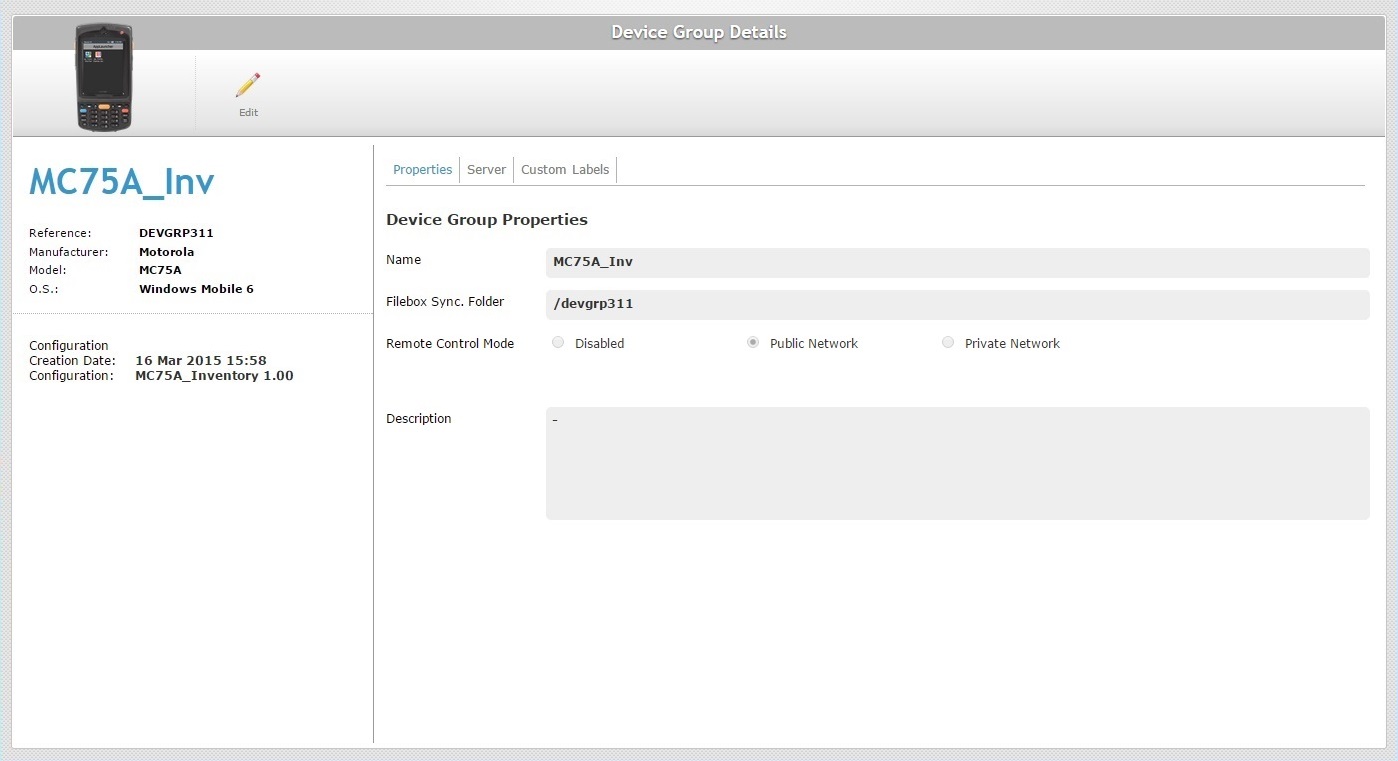The height and width of the screenshot is (761, 1398).
Task: Click the Device Group Properties heading
Action: (487, 220)
